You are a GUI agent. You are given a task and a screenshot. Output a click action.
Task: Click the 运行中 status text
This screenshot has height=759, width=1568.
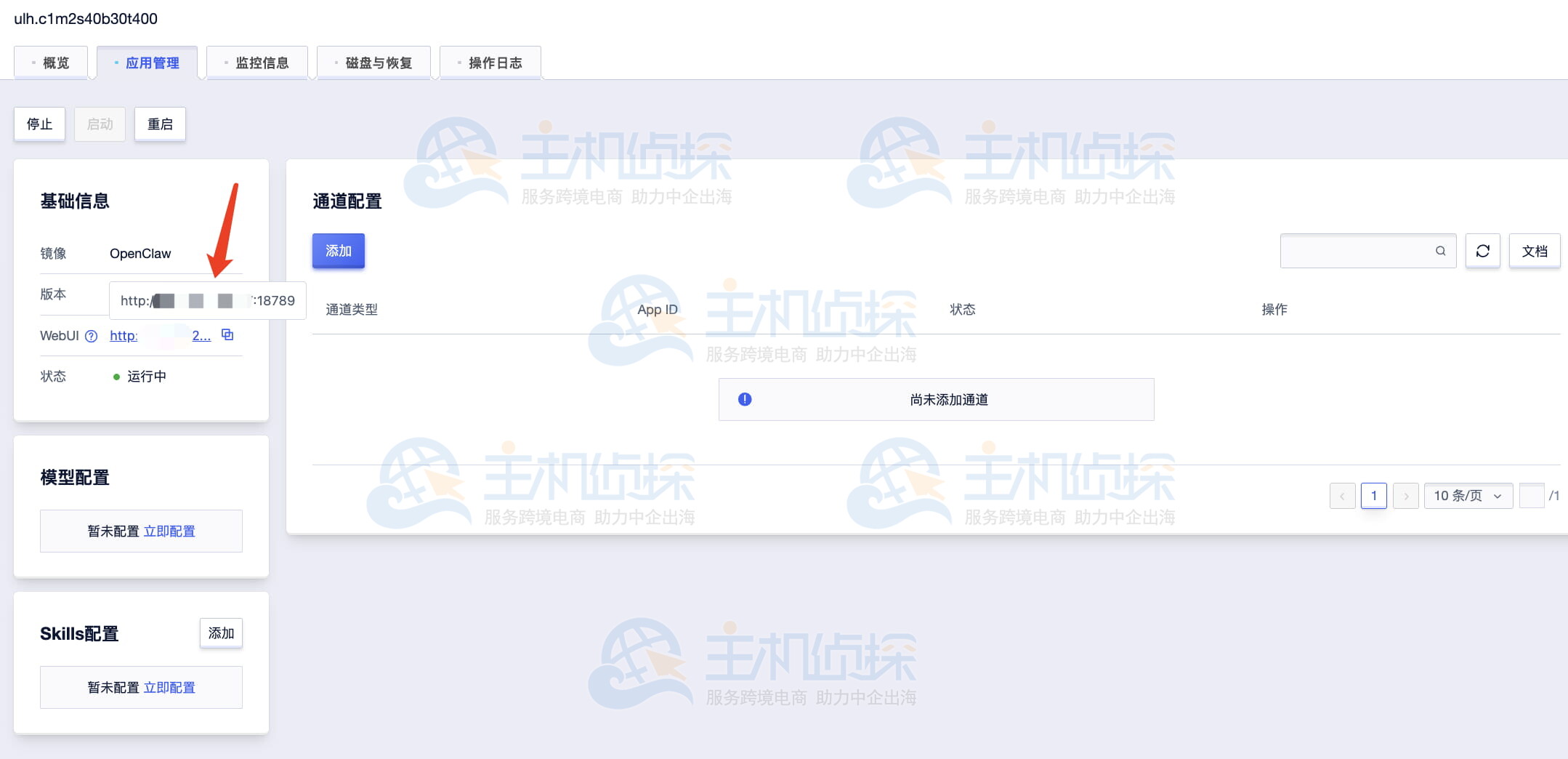click(x=147, y=377)
